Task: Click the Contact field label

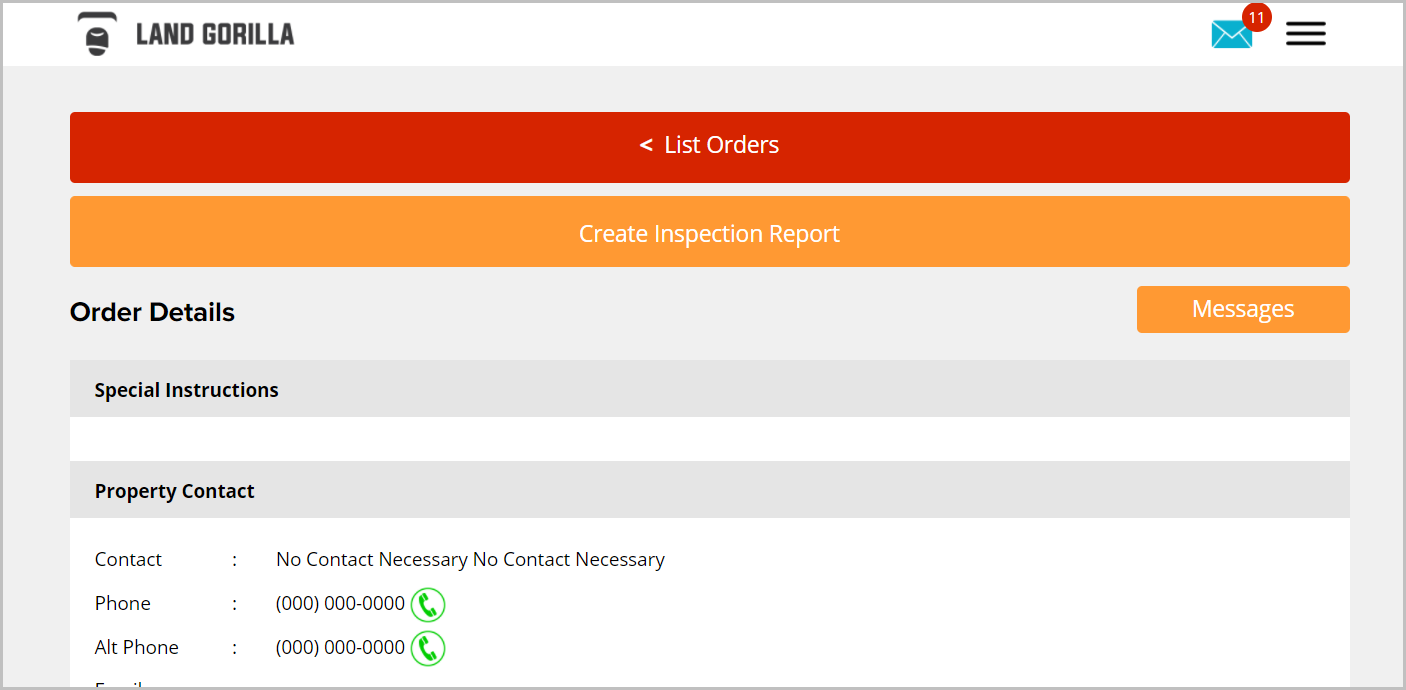Action: coord(128,559)
